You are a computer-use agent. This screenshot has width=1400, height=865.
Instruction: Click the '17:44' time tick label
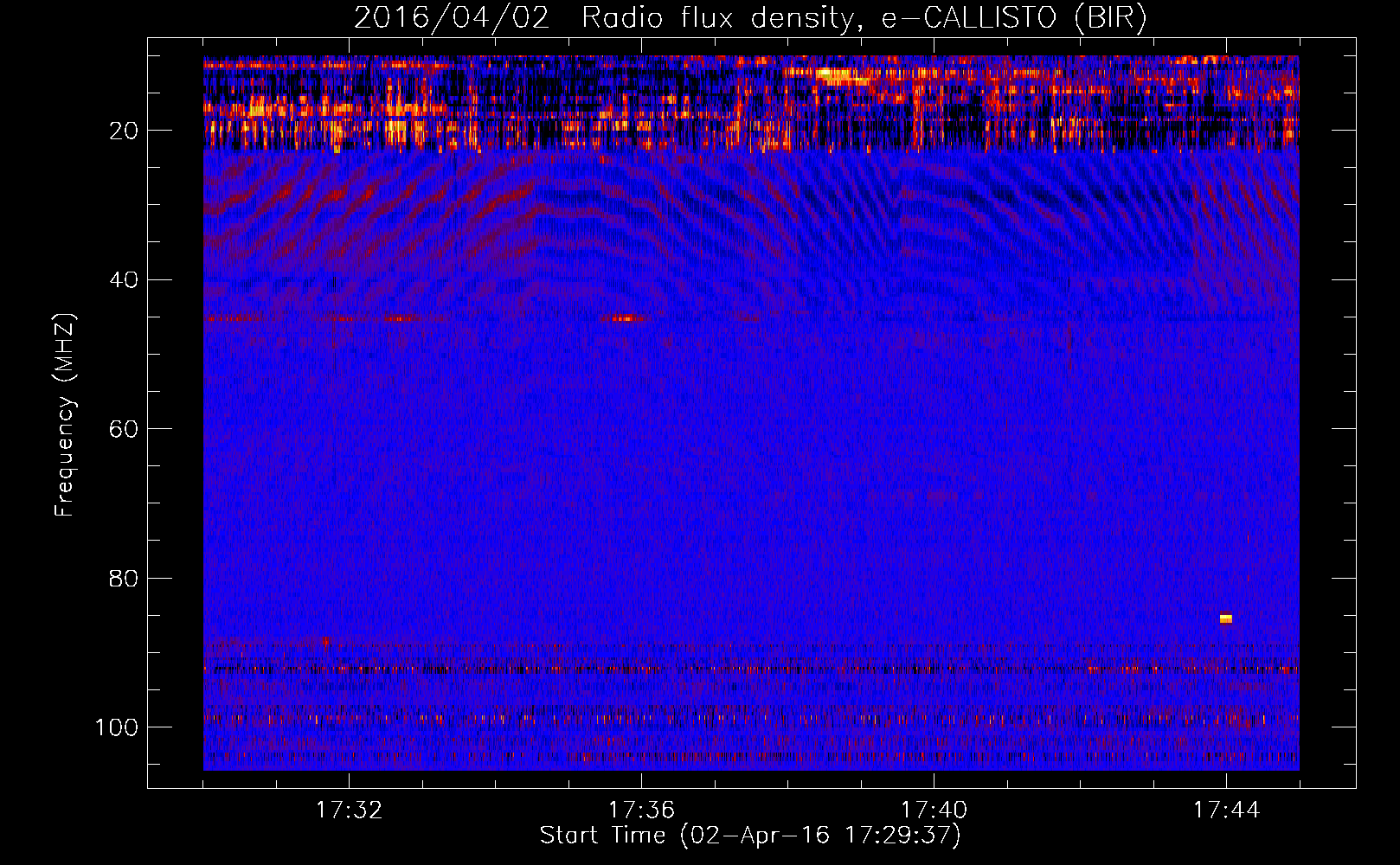click(1226, 810)
